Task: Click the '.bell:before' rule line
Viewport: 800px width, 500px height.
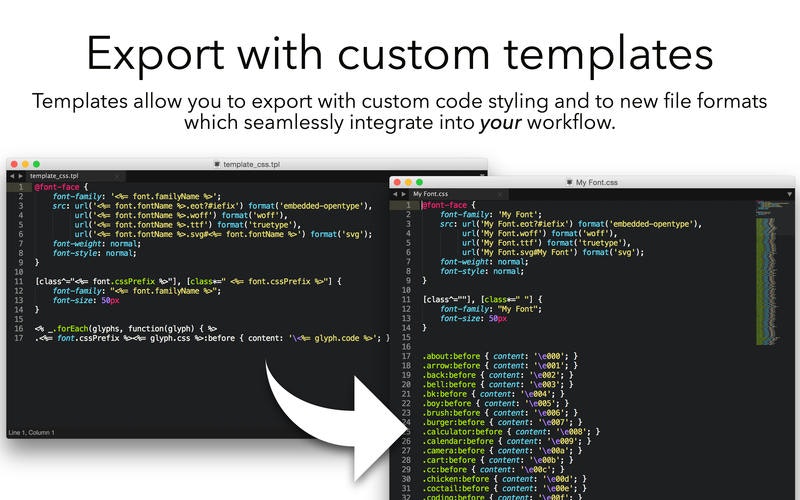Action: coord(498,385)
